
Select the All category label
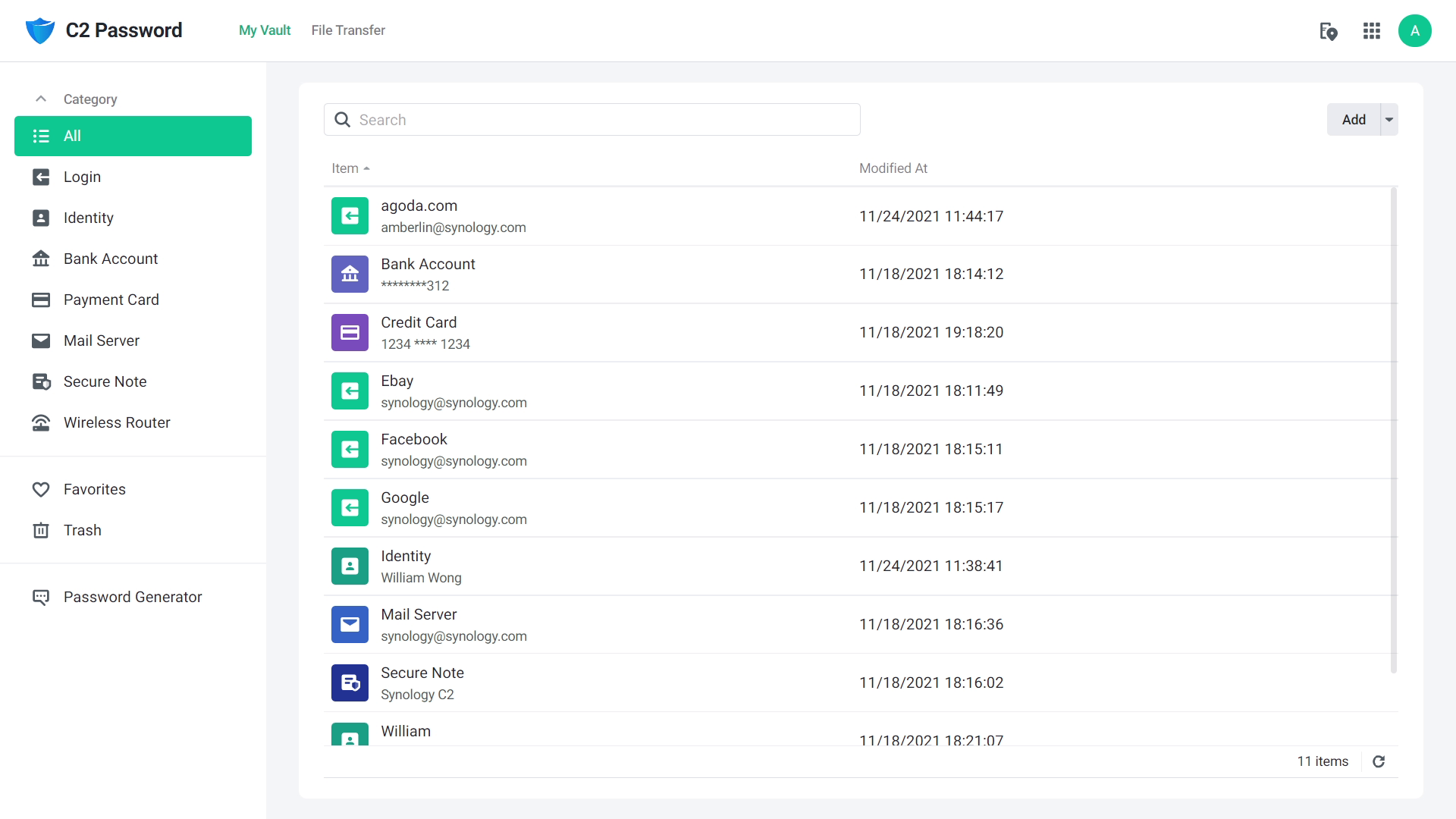72,136
